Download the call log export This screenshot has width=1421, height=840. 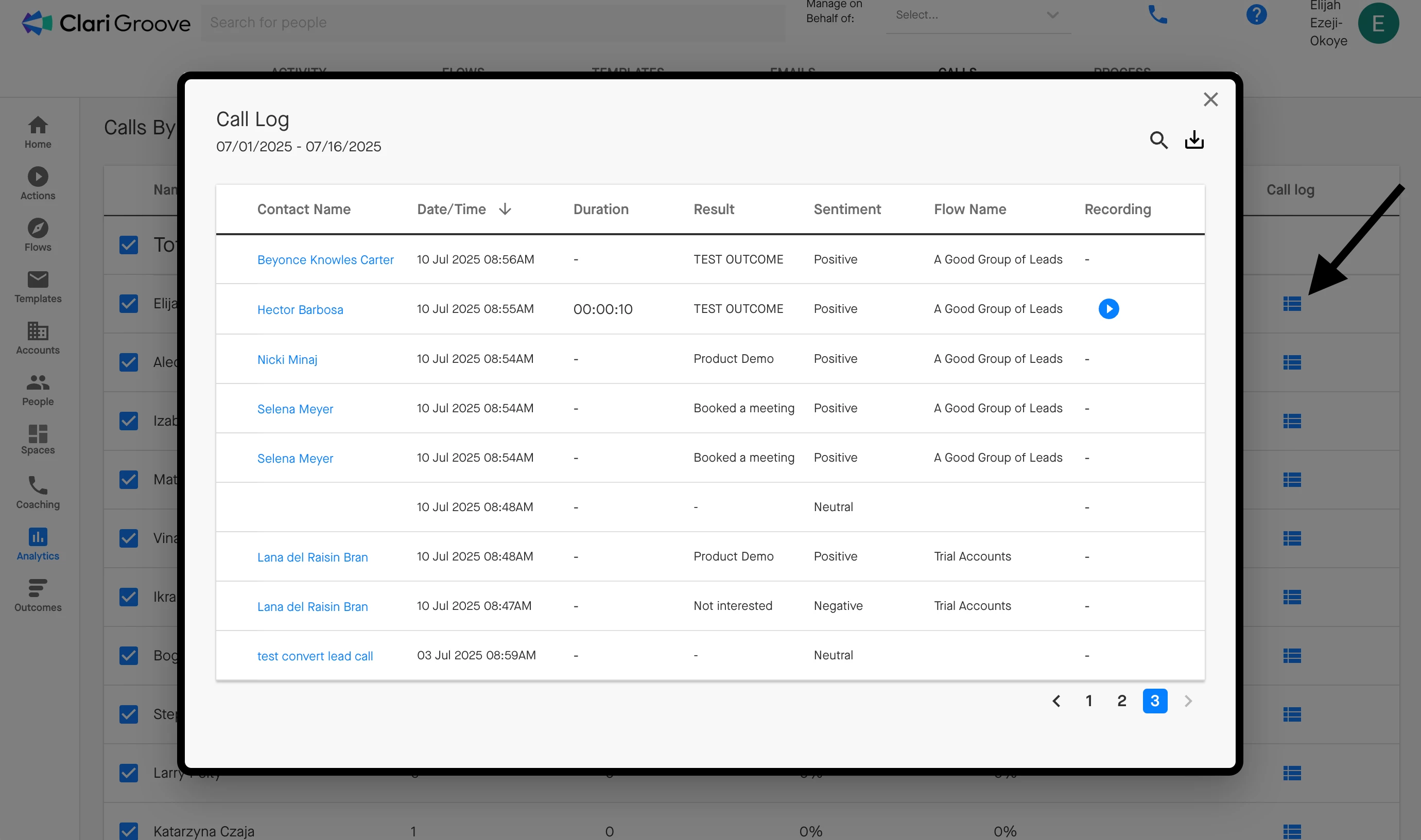(x=1194, y=140)
